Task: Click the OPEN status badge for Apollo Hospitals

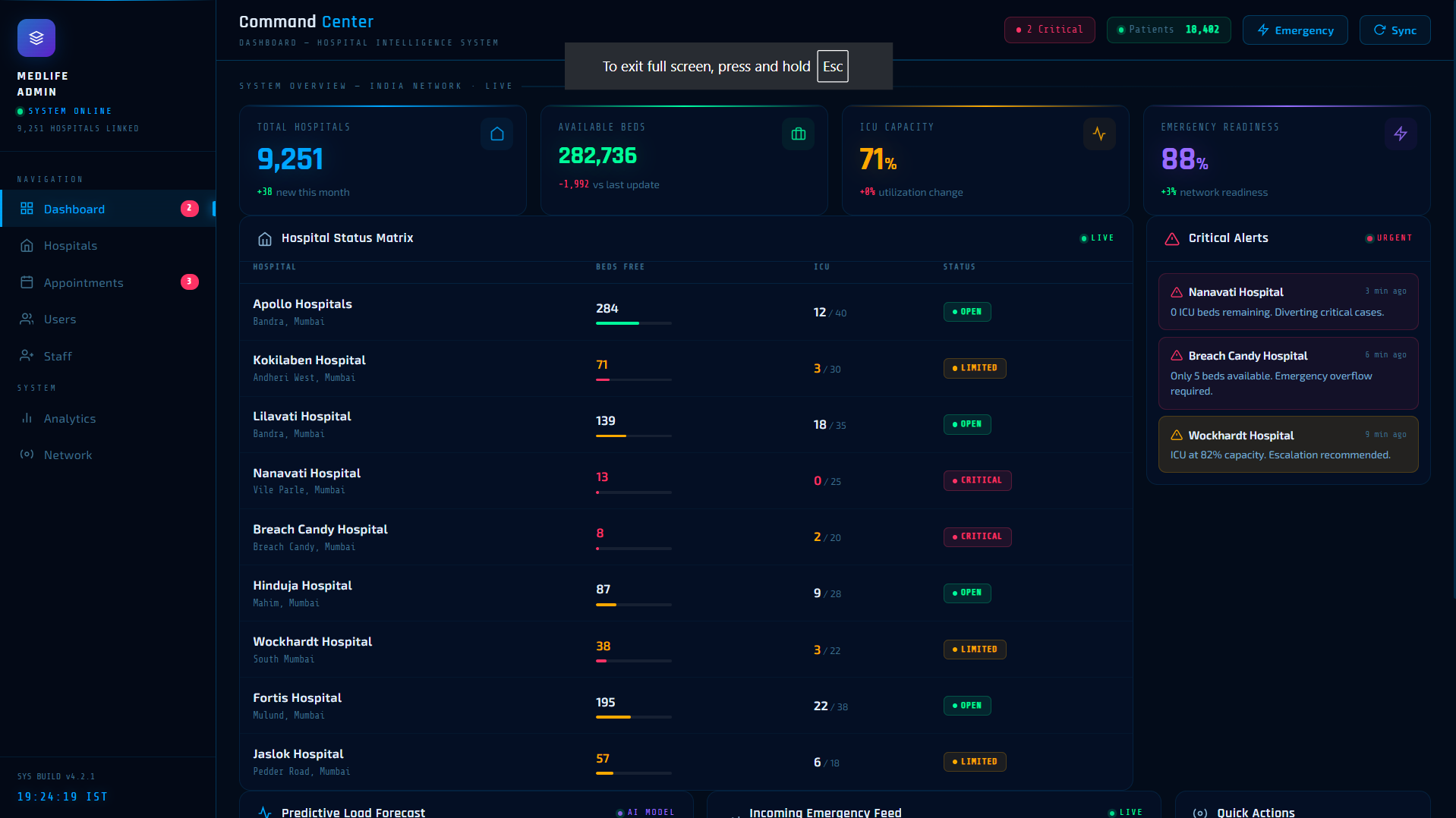Action: [967, 312]
